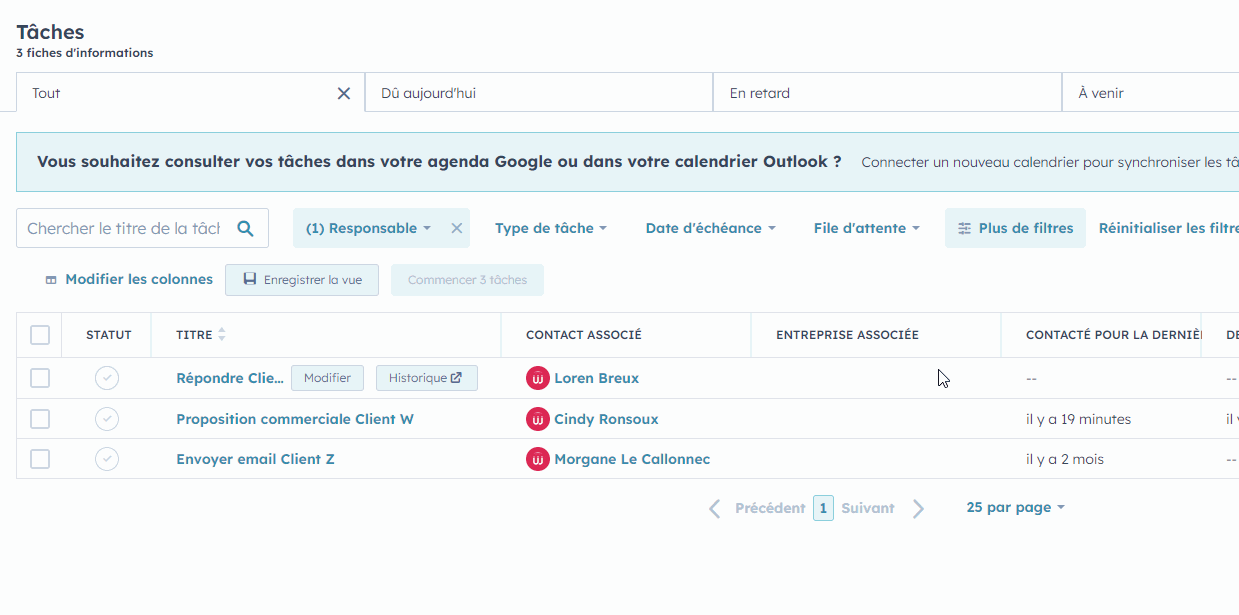Open the 25 par page dropdown
This screenshot has height=615, width=1239.
pos(1014,507)
